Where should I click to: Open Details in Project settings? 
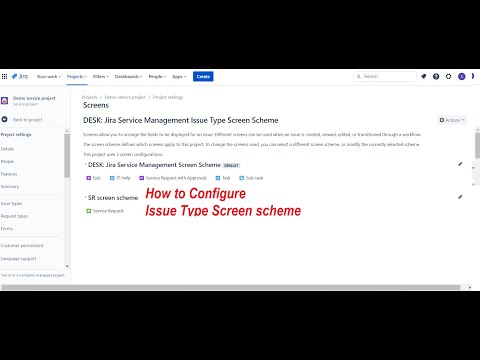[7, 149]
